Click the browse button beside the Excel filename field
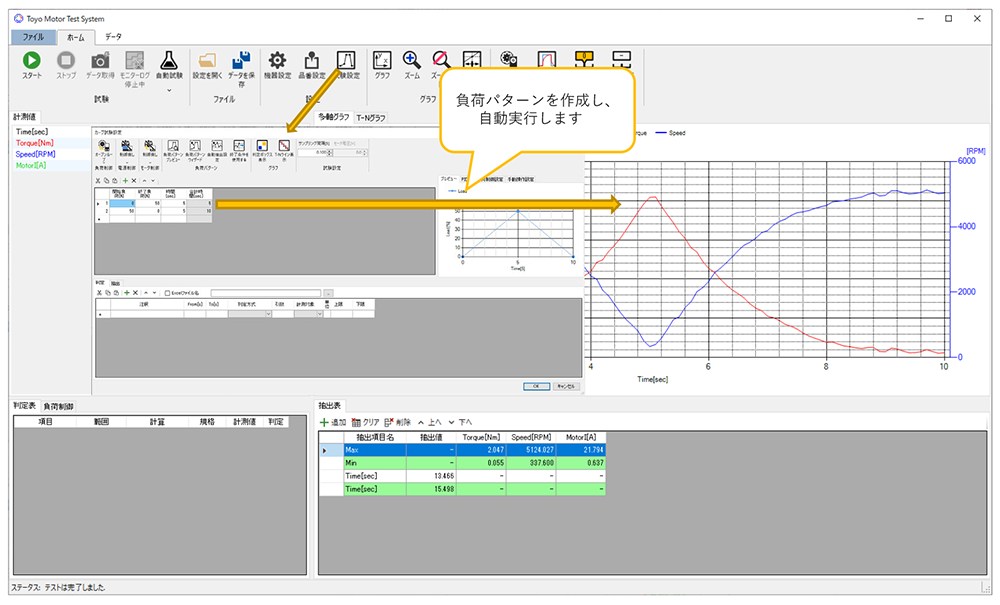Screen dimensions: 1000x605 (328, 293)
